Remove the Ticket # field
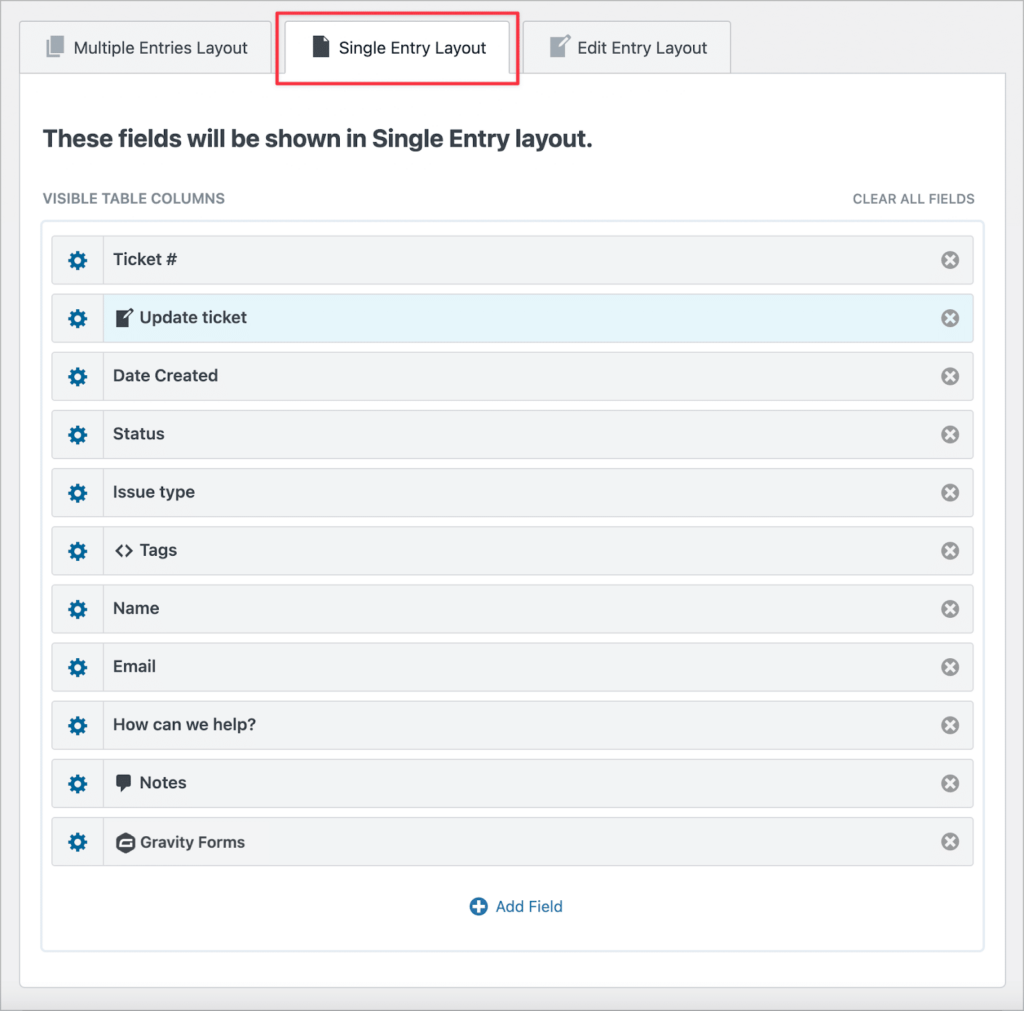The image size is (1024, 1011). [950, 260]
